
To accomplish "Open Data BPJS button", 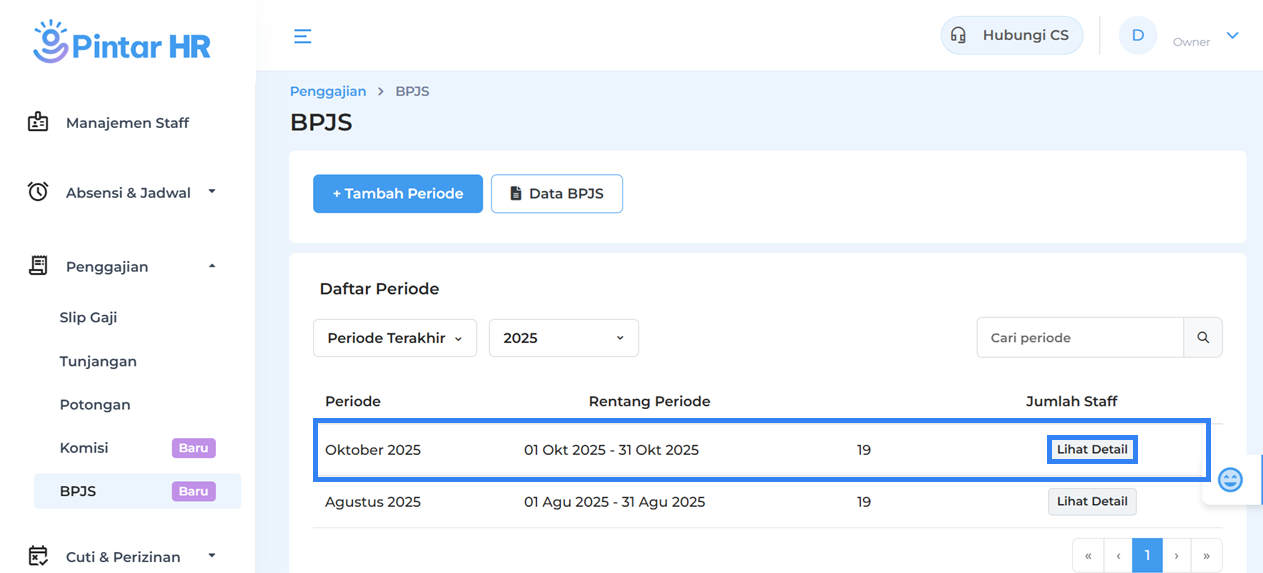I will click(x=556, y=194).
